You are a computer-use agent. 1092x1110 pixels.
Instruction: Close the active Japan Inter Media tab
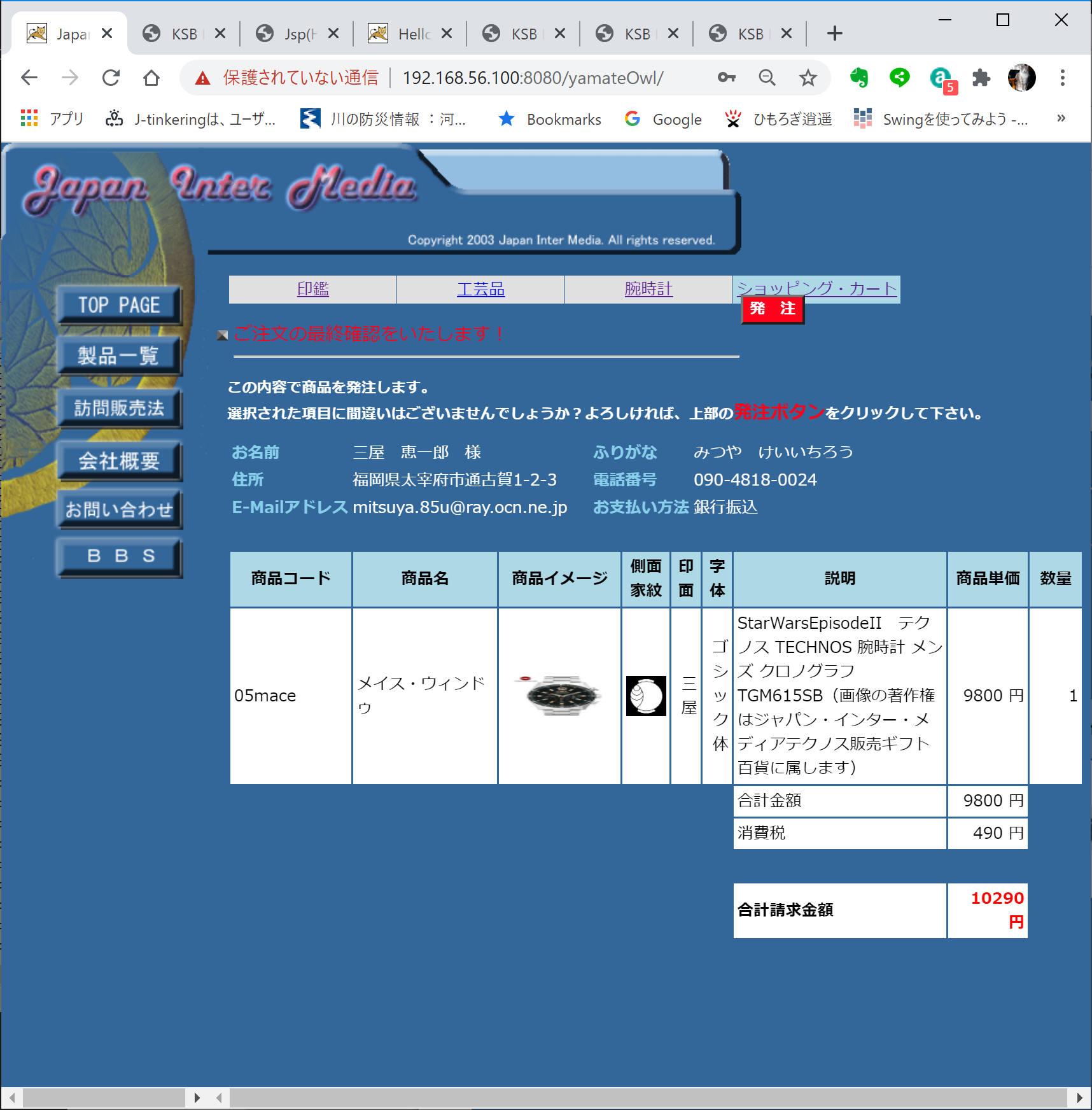(107, 33)
